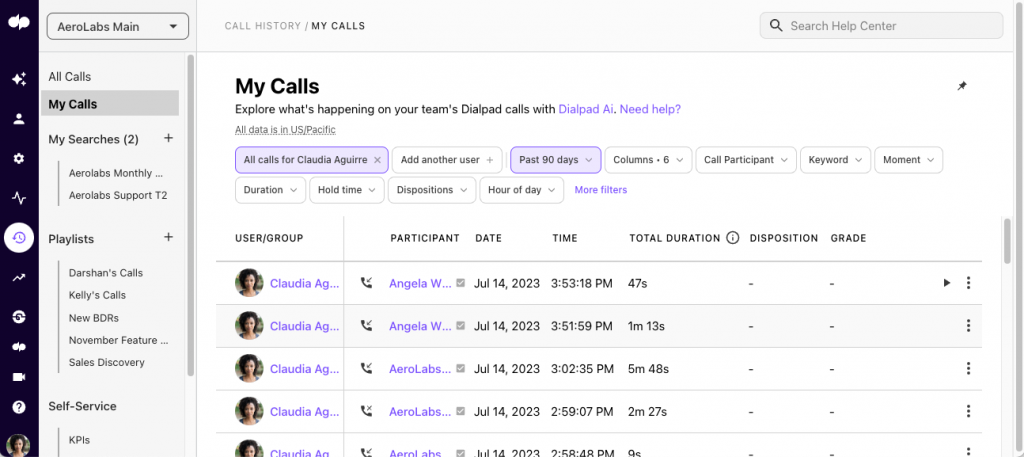The width and height of the screenshot is (1024, 457).
Task: Open the Past 90 days date dropdown
Action: (555, 160)
